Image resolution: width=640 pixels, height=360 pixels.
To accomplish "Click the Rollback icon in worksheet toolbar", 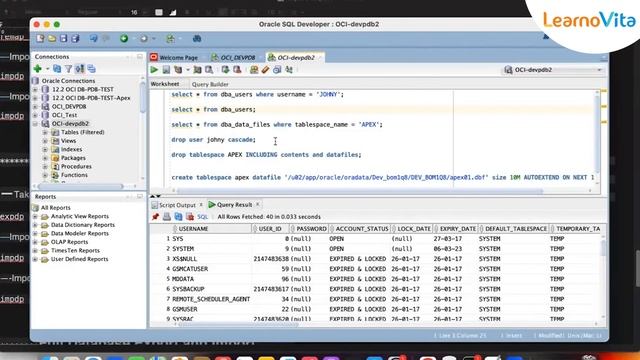I will point(237,70).
